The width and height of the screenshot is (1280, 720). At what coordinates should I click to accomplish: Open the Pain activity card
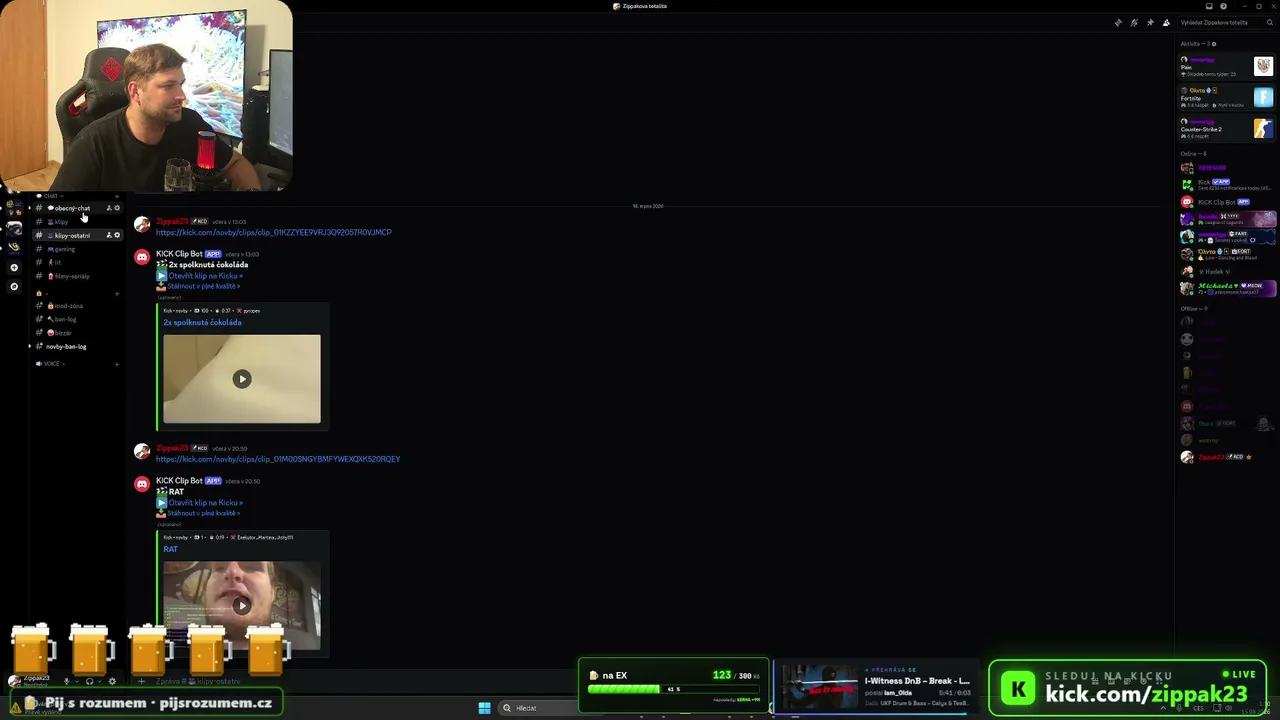pyautogui.click(x=1227, y=67)
